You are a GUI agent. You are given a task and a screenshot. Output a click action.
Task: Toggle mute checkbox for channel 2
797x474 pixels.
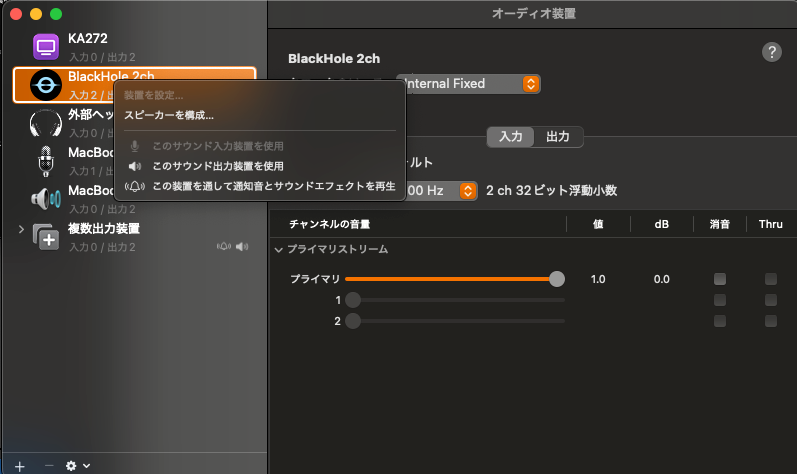coord(720,321)
